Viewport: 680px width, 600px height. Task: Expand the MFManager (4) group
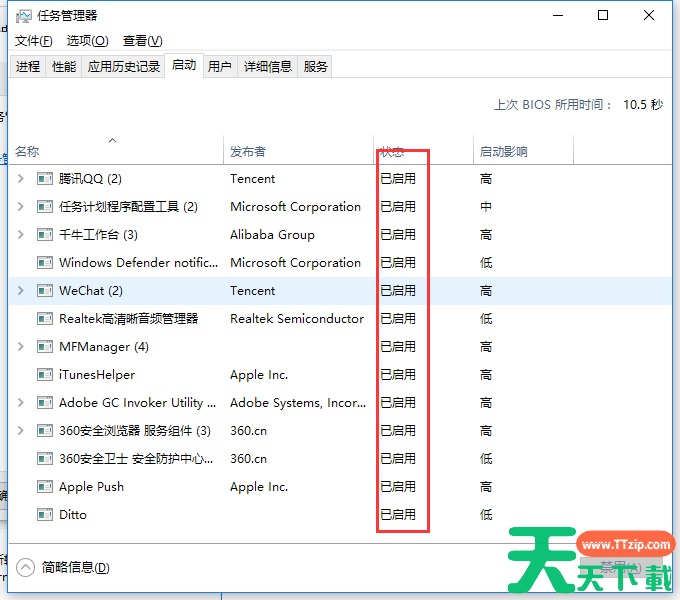(21, 347)
